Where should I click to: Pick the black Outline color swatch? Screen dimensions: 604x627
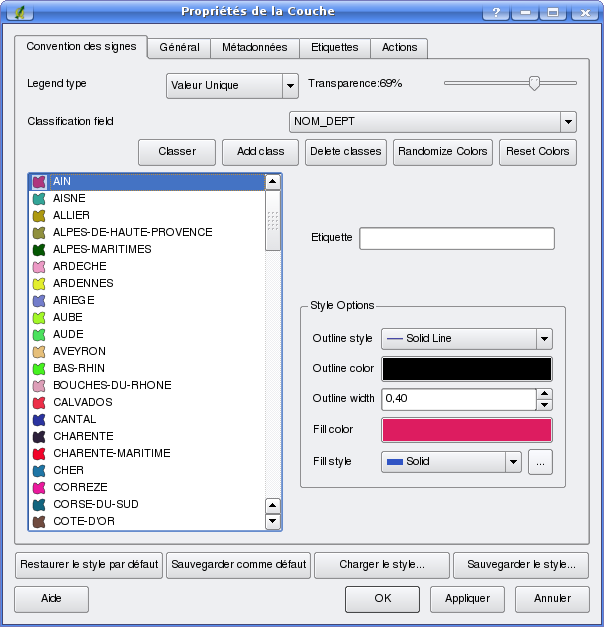tap(466, 369)
